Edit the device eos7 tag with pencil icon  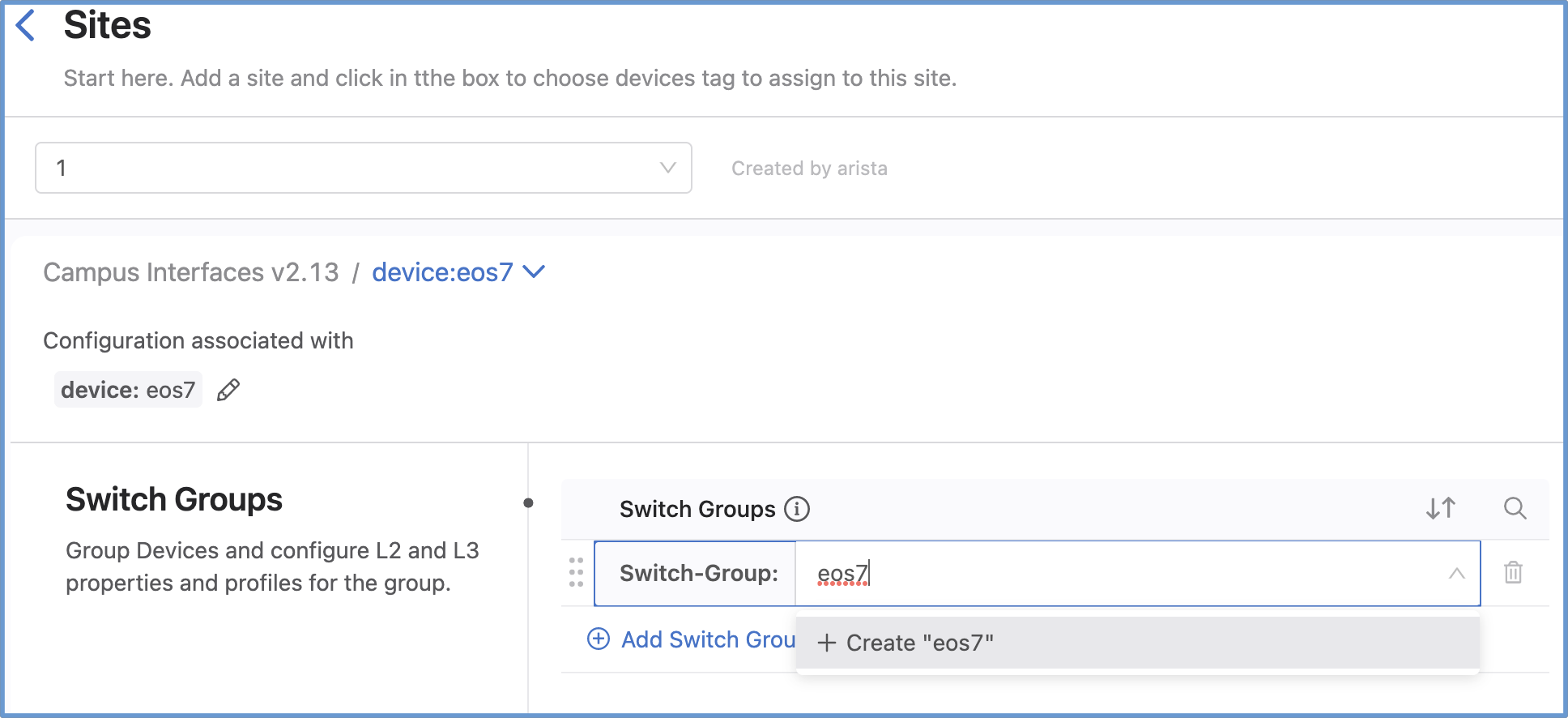(228, 390)
